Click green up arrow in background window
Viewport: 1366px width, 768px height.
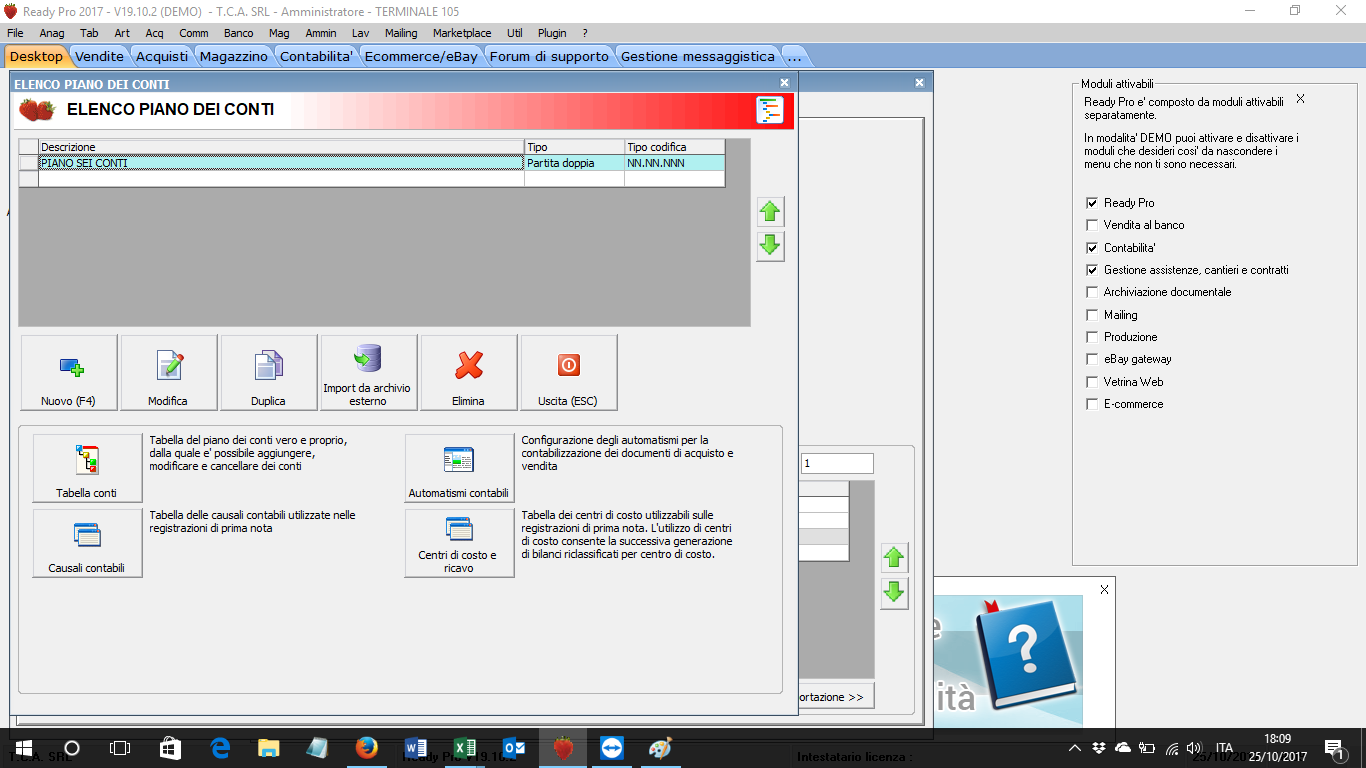[894, 558]
